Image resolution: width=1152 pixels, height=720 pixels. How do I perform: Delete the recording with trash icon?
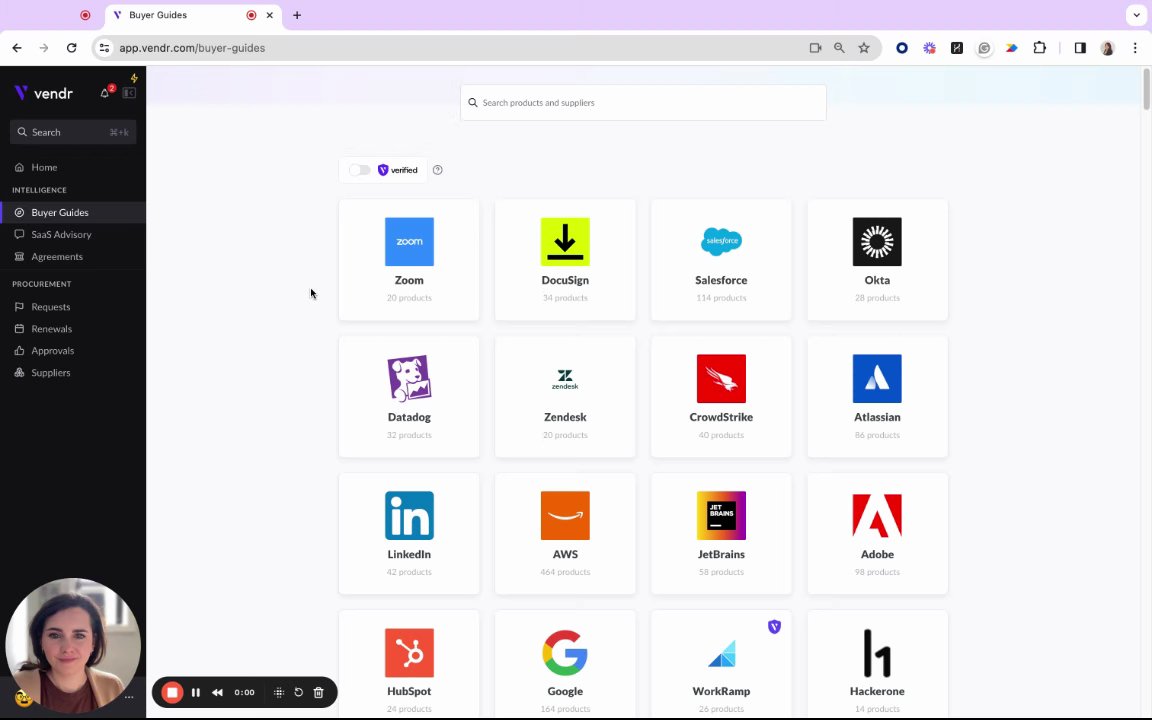point(318,692)
